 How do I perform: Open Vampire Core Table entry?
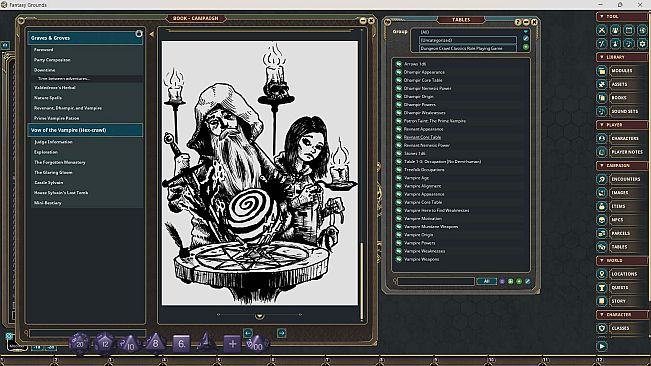[x=423, y=202]
